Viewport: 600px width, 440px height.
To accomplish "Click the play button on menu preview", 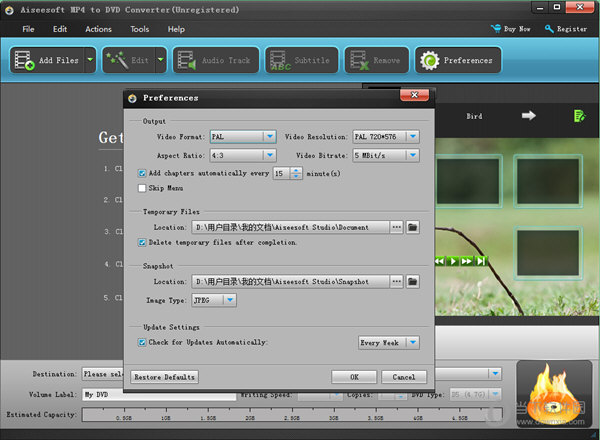I will coord(453,261).
